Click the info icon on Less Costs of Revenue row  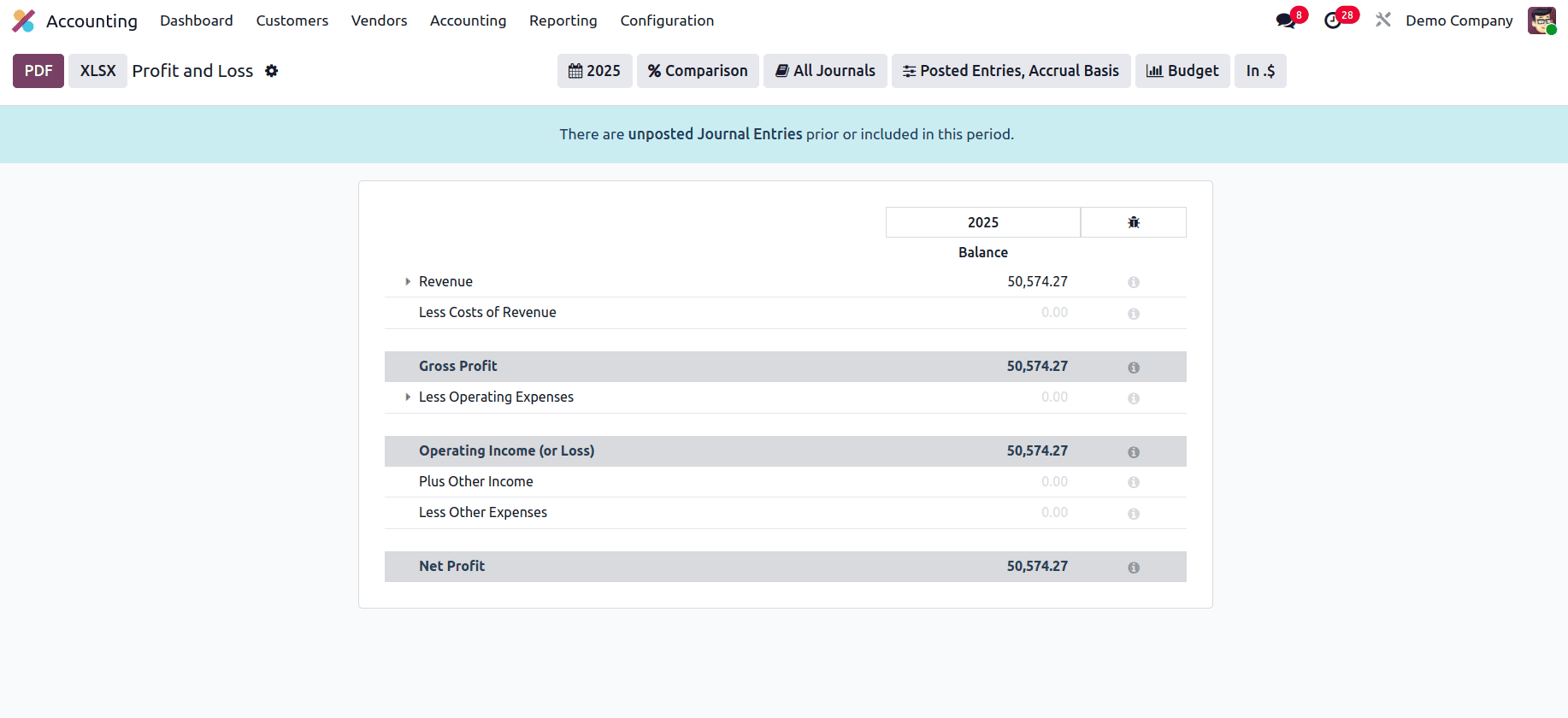coord(1134,314)
